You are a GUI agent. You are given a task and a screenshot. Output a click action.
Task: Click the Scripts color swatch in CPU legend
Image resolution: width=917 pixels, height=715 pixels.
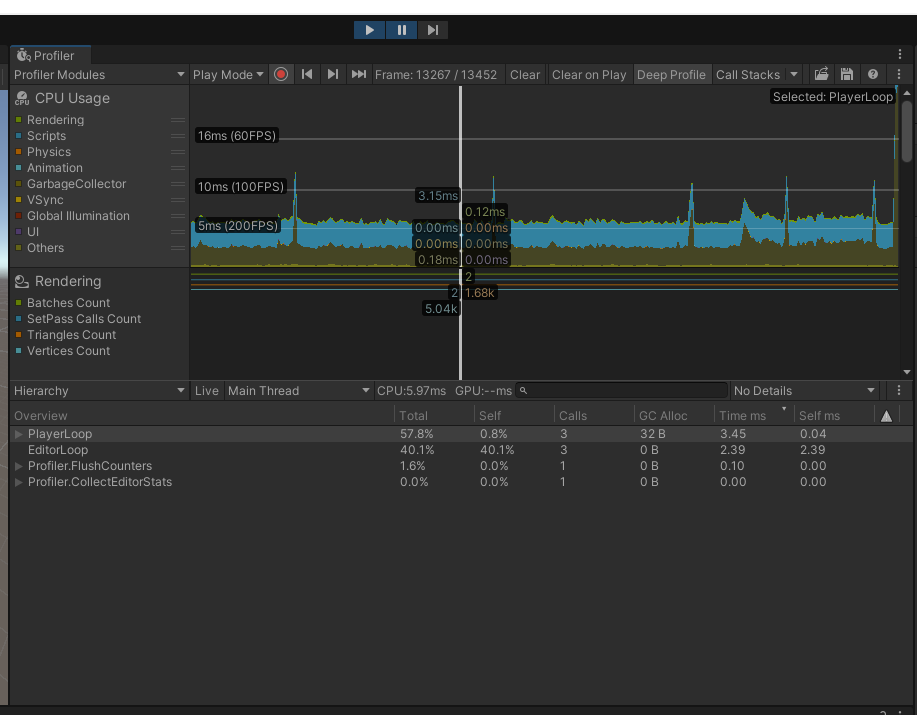click(19, 135)
